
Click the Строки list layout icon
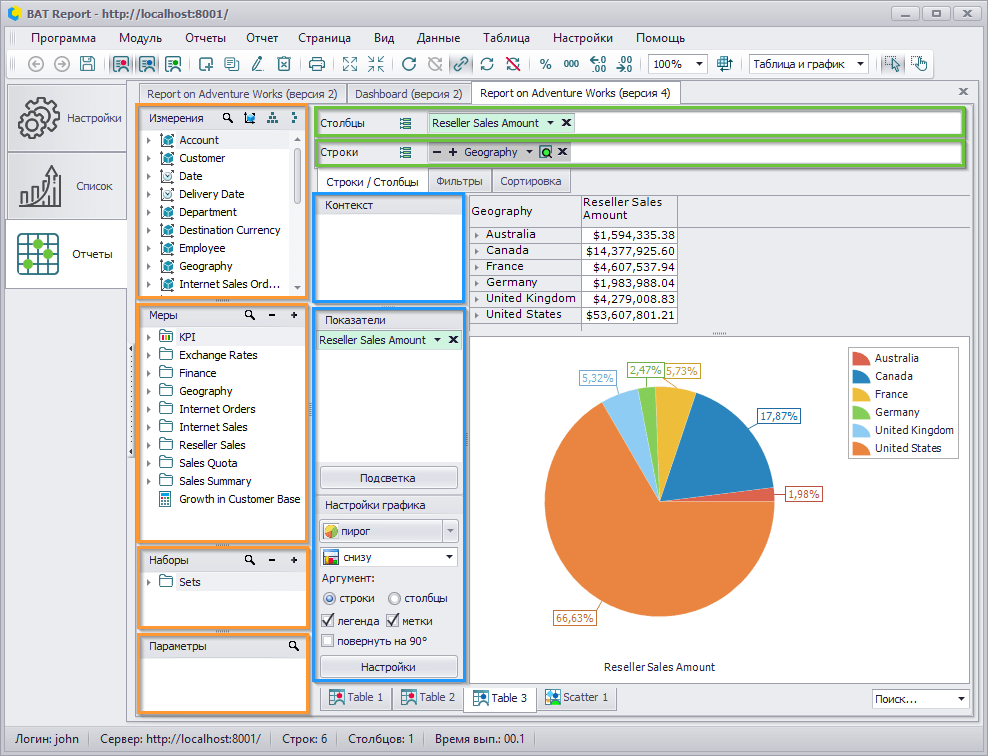405,152
